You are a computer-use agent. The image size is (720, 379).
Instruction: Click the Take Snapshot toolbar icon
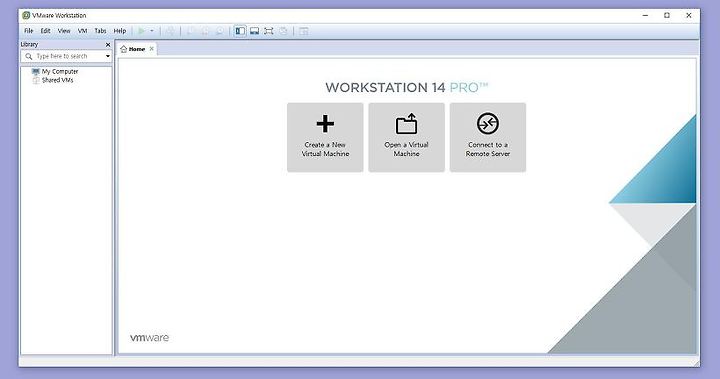pos(191,31)
